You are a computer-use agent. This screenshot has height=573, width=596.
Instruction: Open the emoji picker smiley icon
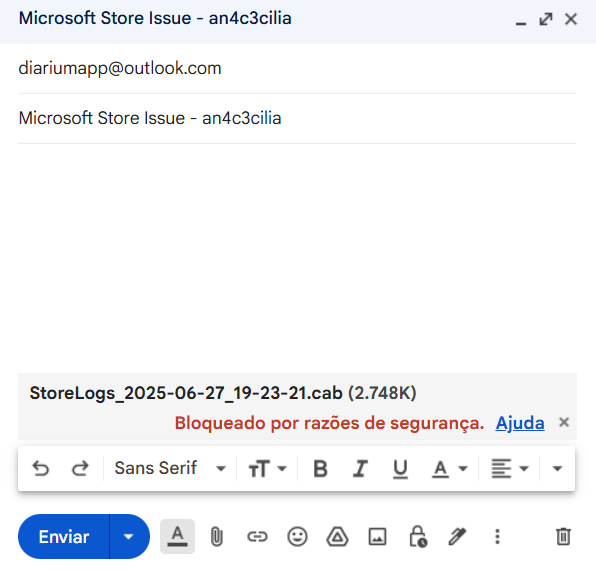click(297, 536)
